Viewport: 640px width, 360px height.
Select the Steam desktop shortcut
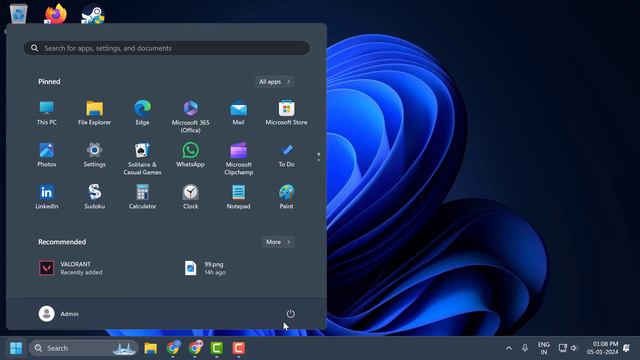(x=93, y=14)
